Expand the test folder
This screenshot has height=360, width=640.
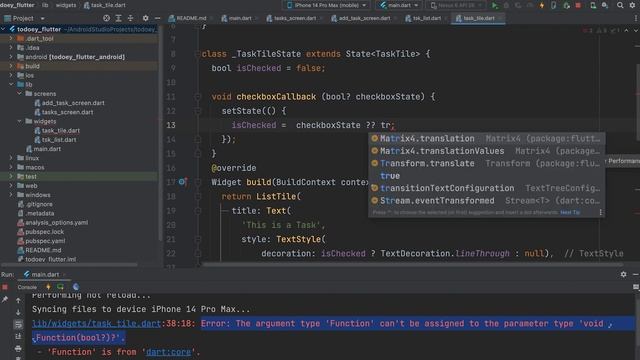pos(11,176)
